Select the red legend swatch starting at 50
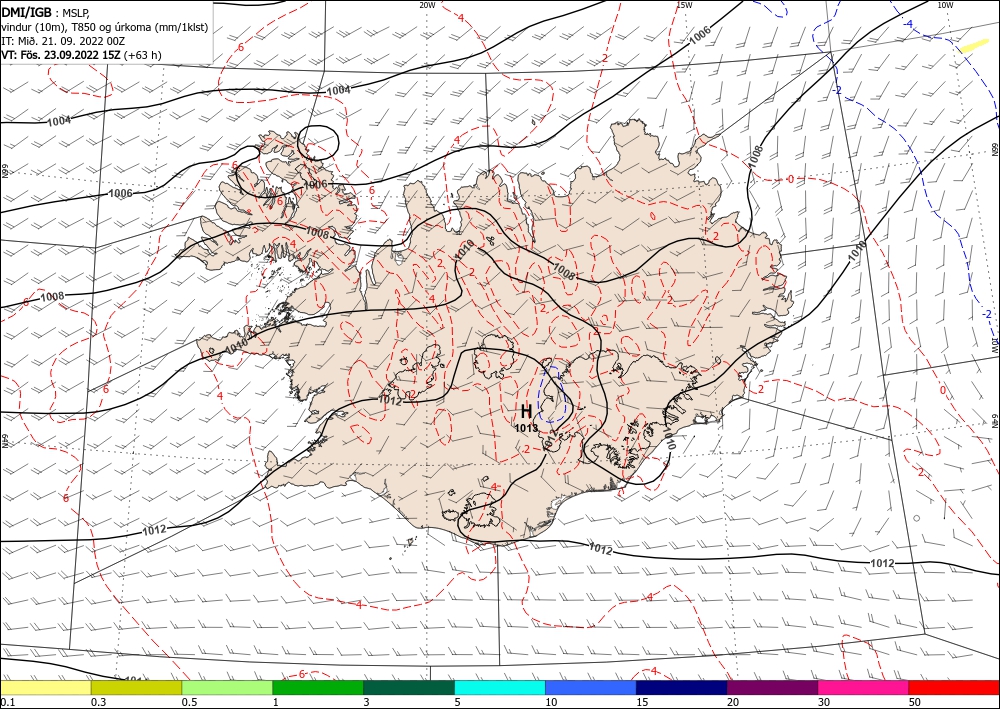The image size is (1000, 709). pyautogui.click(x=954, y=687)
